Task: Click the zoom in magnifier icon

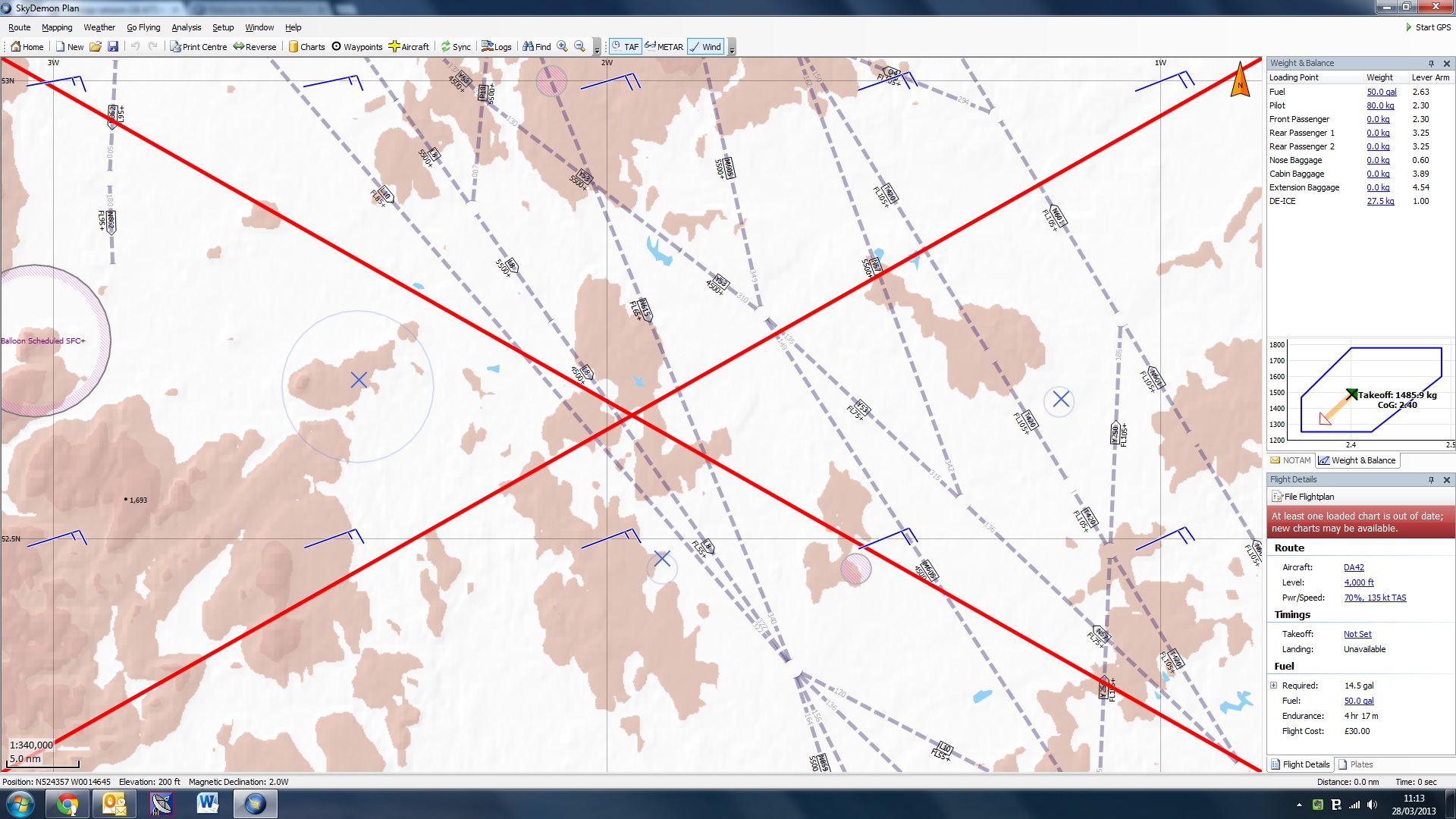Action: pos(562,46)
